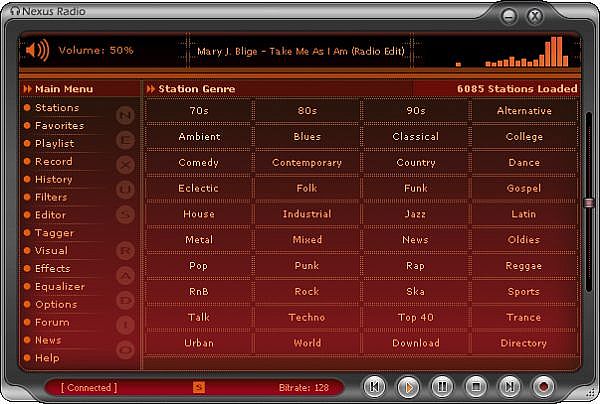Select the Metal genre
Screen dimensions: 600x404
pyautogui.click(x=199, y=240)
